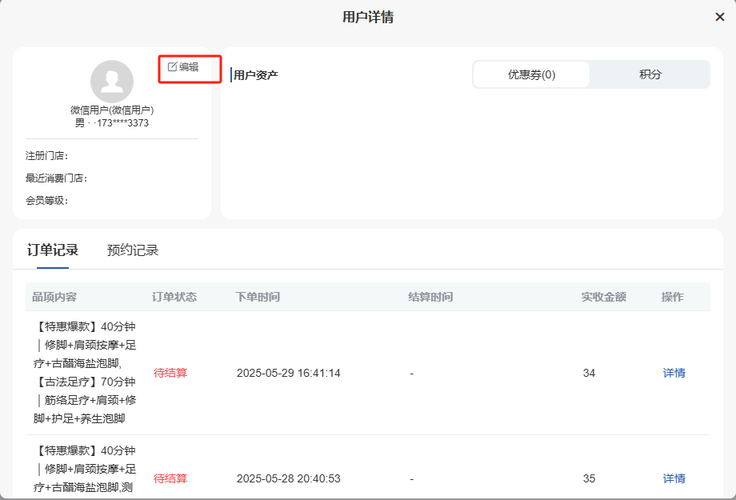Click the 【古法足疗】70分钟 item text
The image size is (736, 500).
85,382
